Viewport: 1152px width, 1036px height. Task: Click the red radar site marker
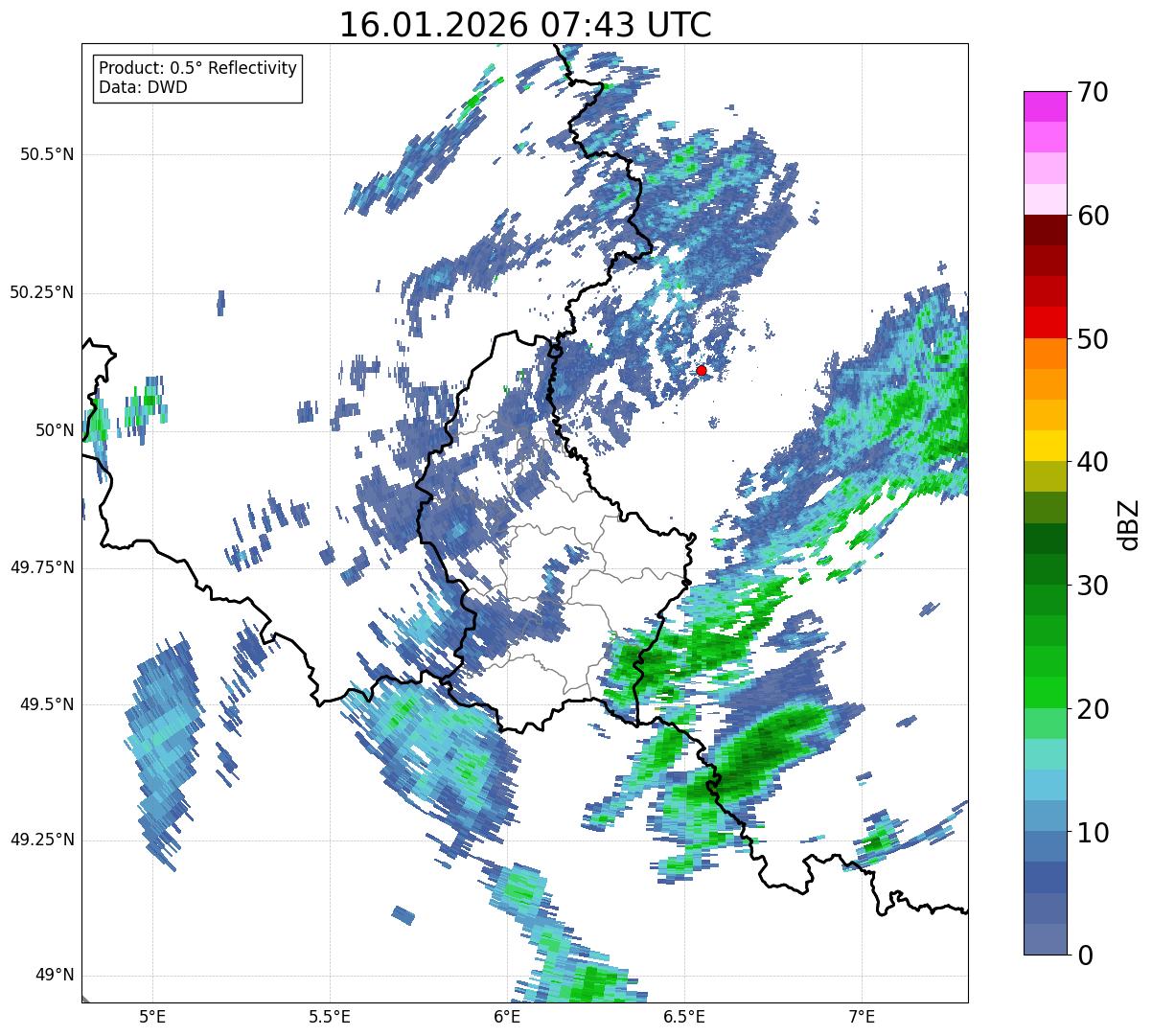coord(702,370)
